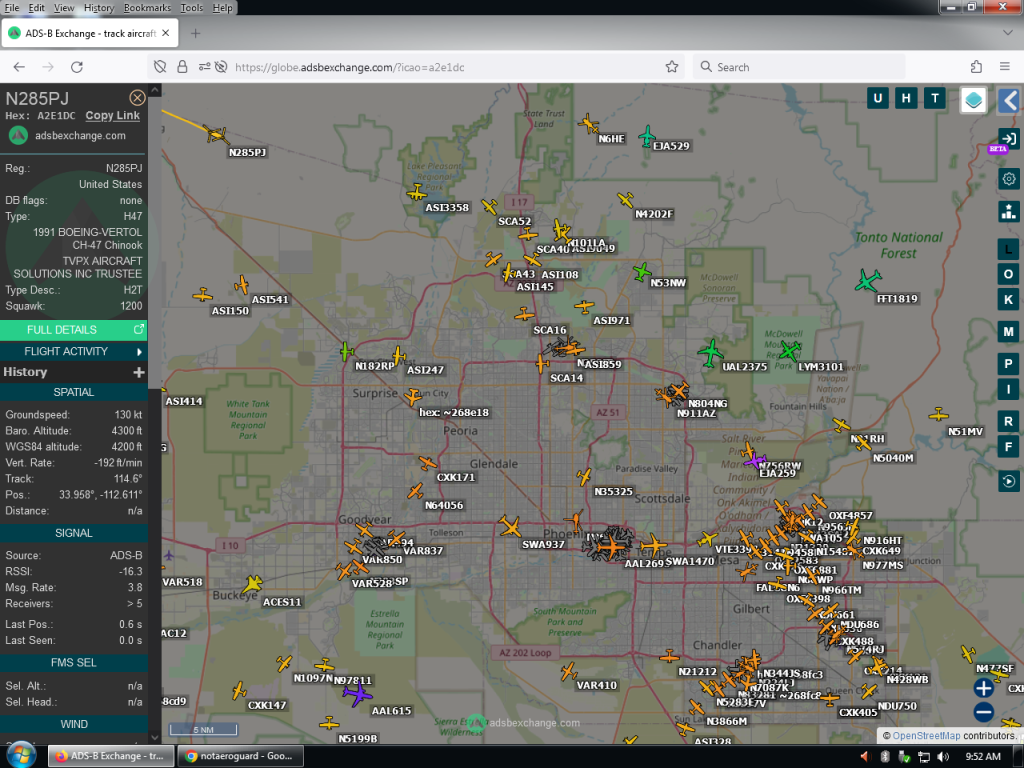Select the ACES11 aircraft icon
Image resolution: width=1024 pixels, height=768 pixels.
(253, 584)
